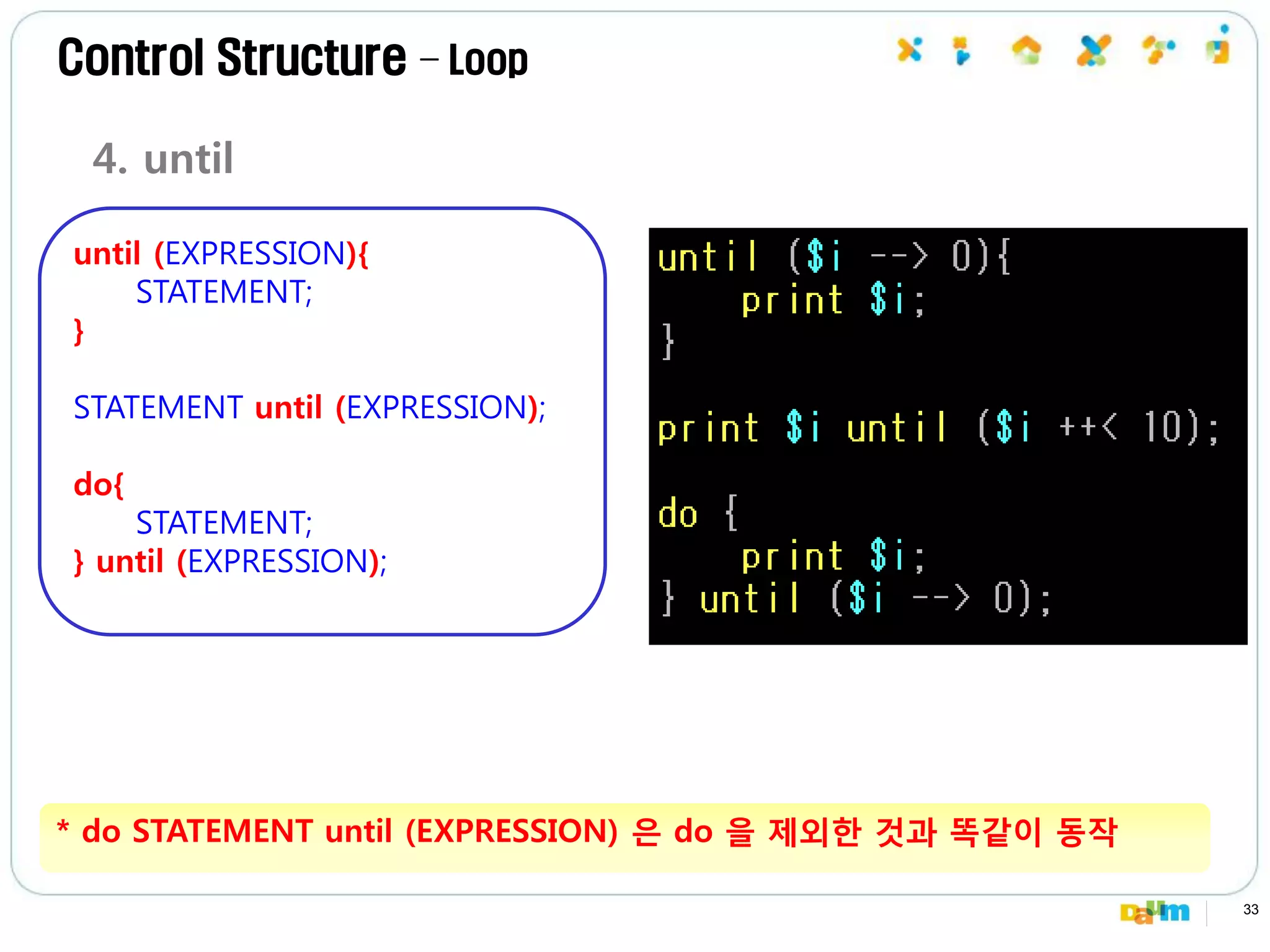Click the '4. until' section heading
Image resolution: width=1270 pixels, height=952 pixels.
tap(163, 158)
